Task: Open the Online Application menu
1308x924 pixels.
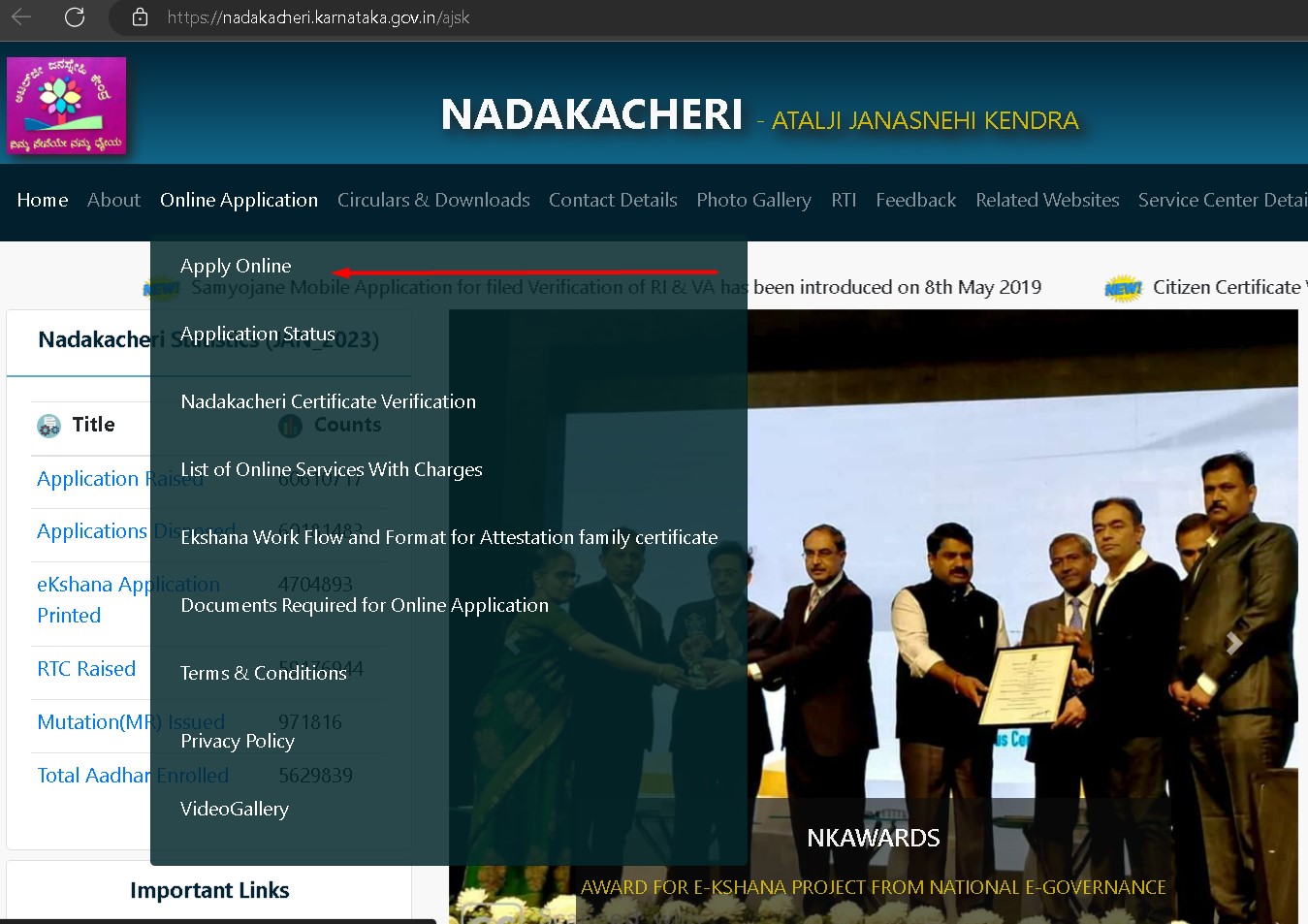Action: pyautogui.click(x=239, y=200)
